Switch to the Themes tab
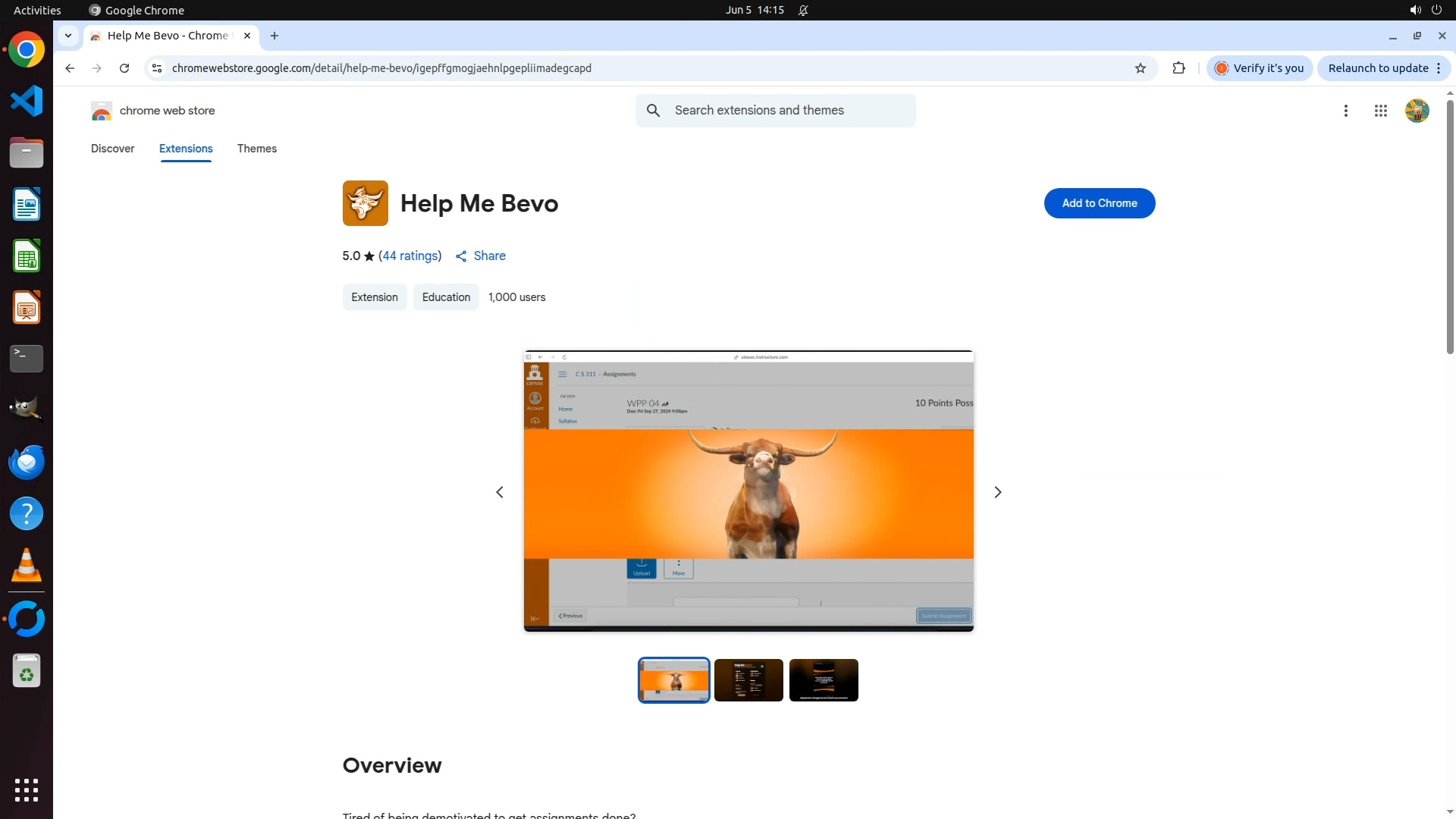Image resolution: width=1456 pixels, height=819 pixels. point(256,149)
